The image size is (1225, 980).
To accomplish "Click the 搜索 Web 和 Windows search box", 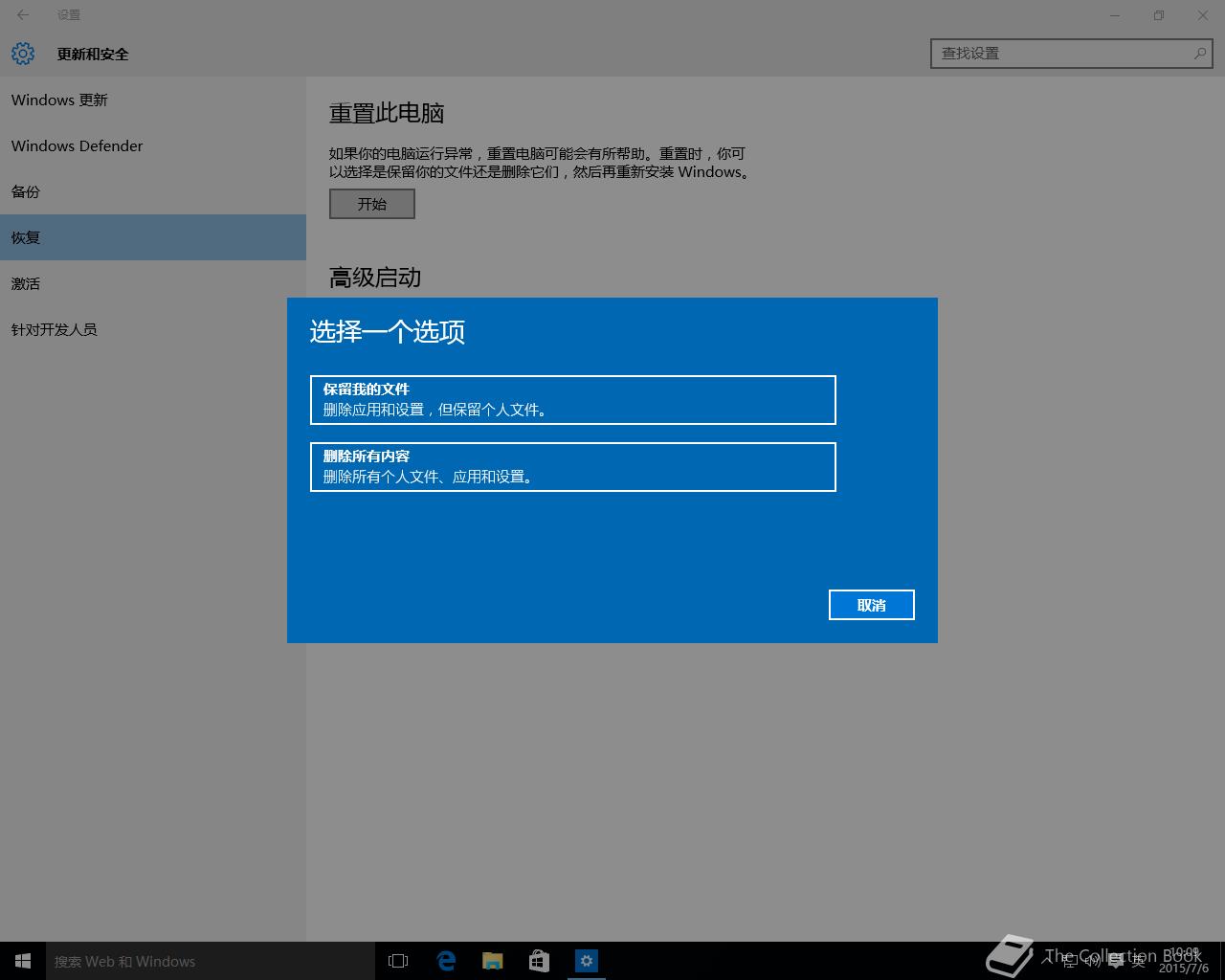I will 211,961.
